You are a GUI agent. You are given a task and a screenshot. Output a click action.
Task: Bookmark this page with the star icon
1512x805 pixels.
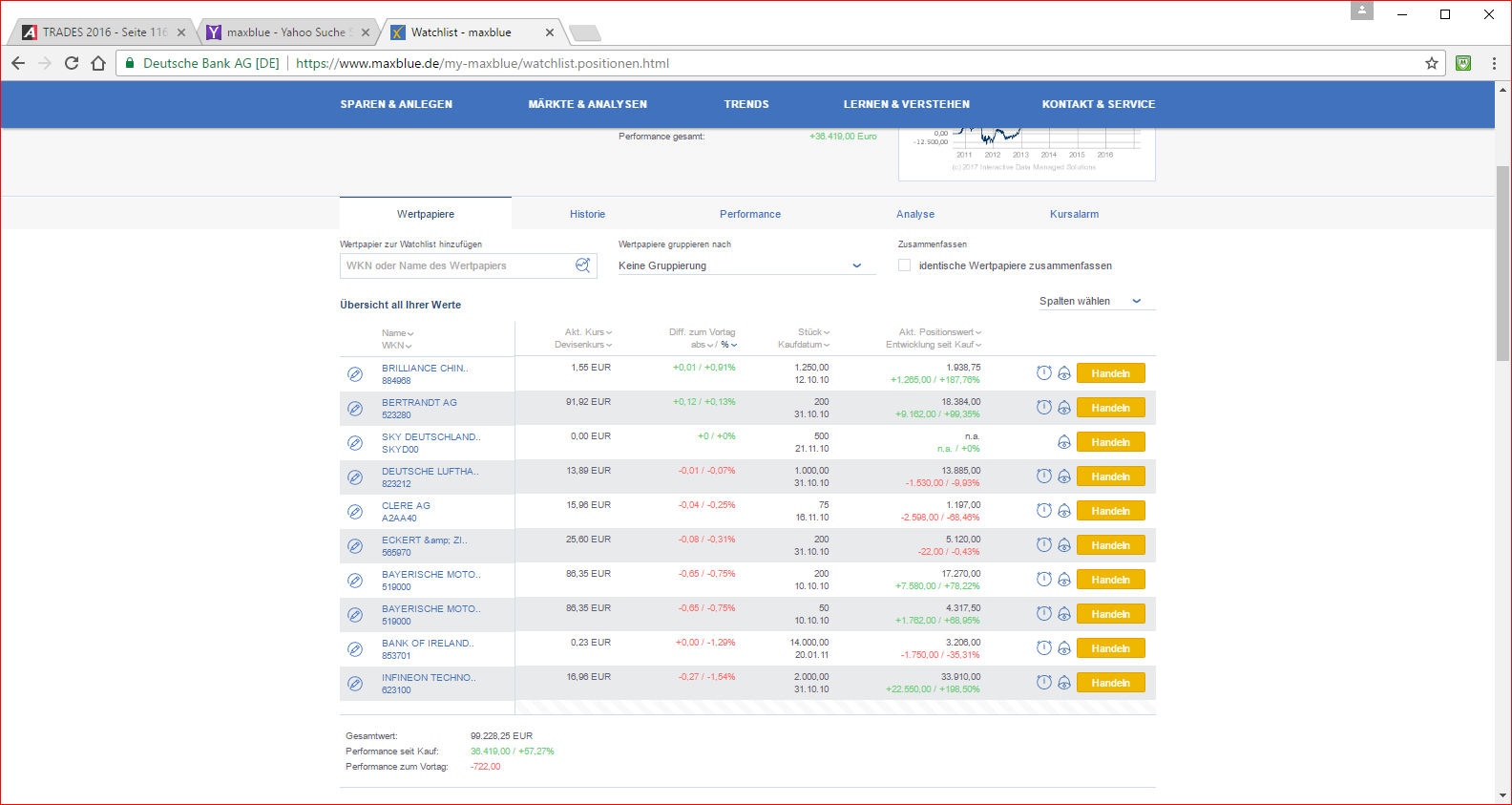coord(1431,63)
